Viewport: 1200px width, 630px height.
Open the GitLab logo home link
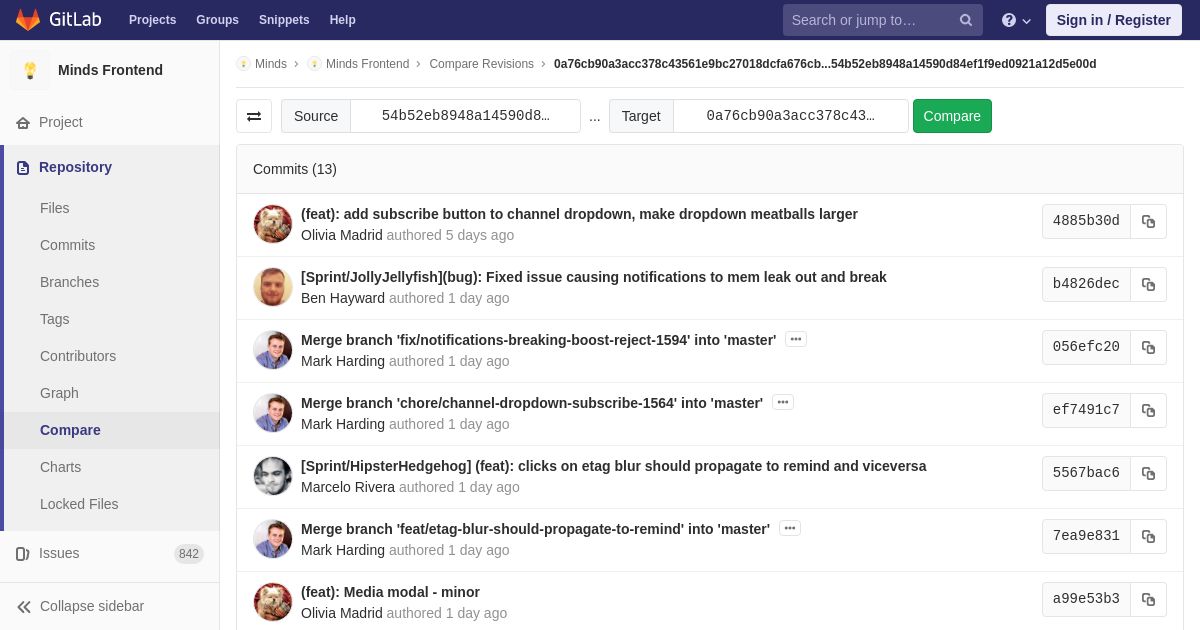tap(56, 20)
